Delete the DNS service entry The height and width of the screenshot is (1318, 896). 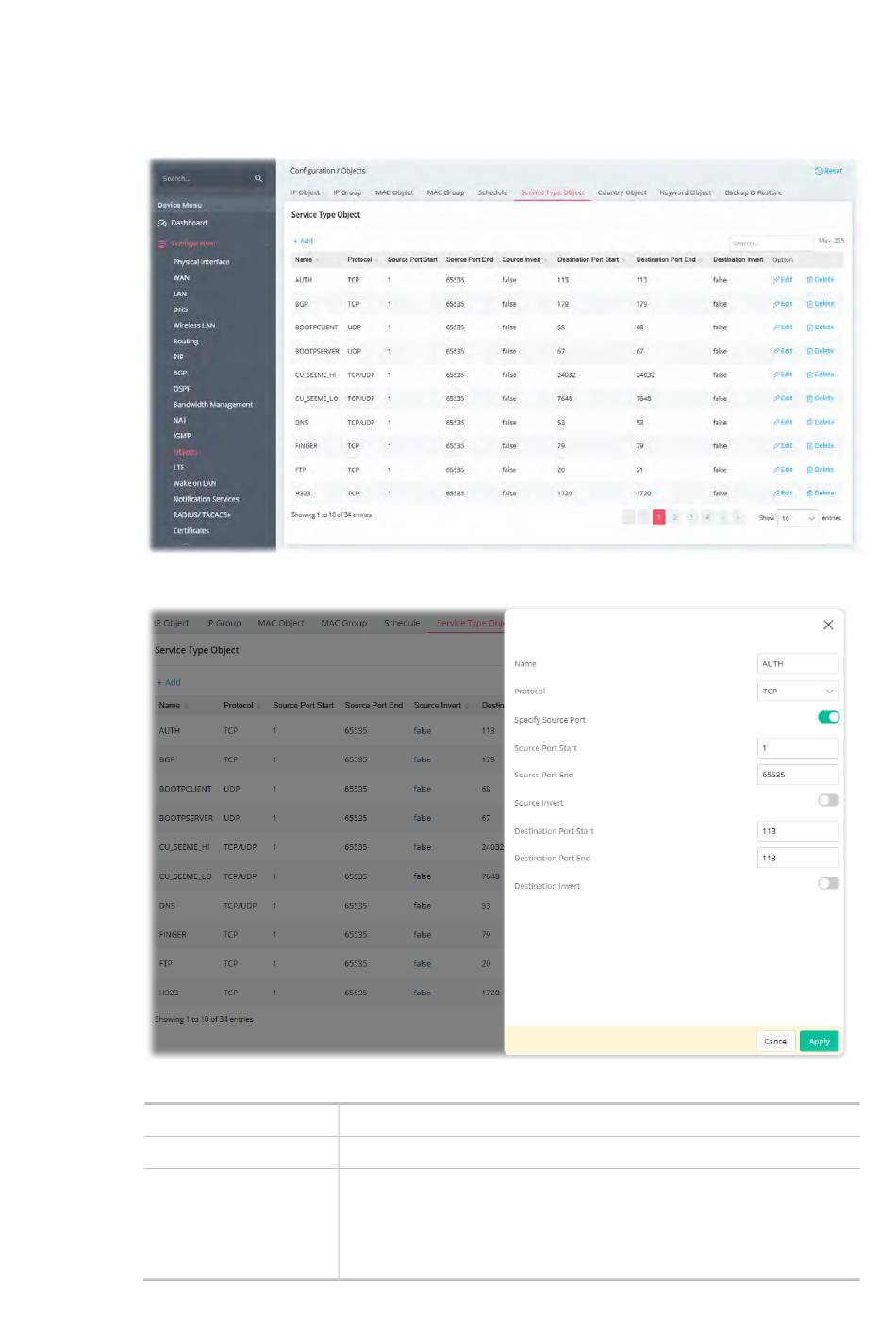click(820, 422)
